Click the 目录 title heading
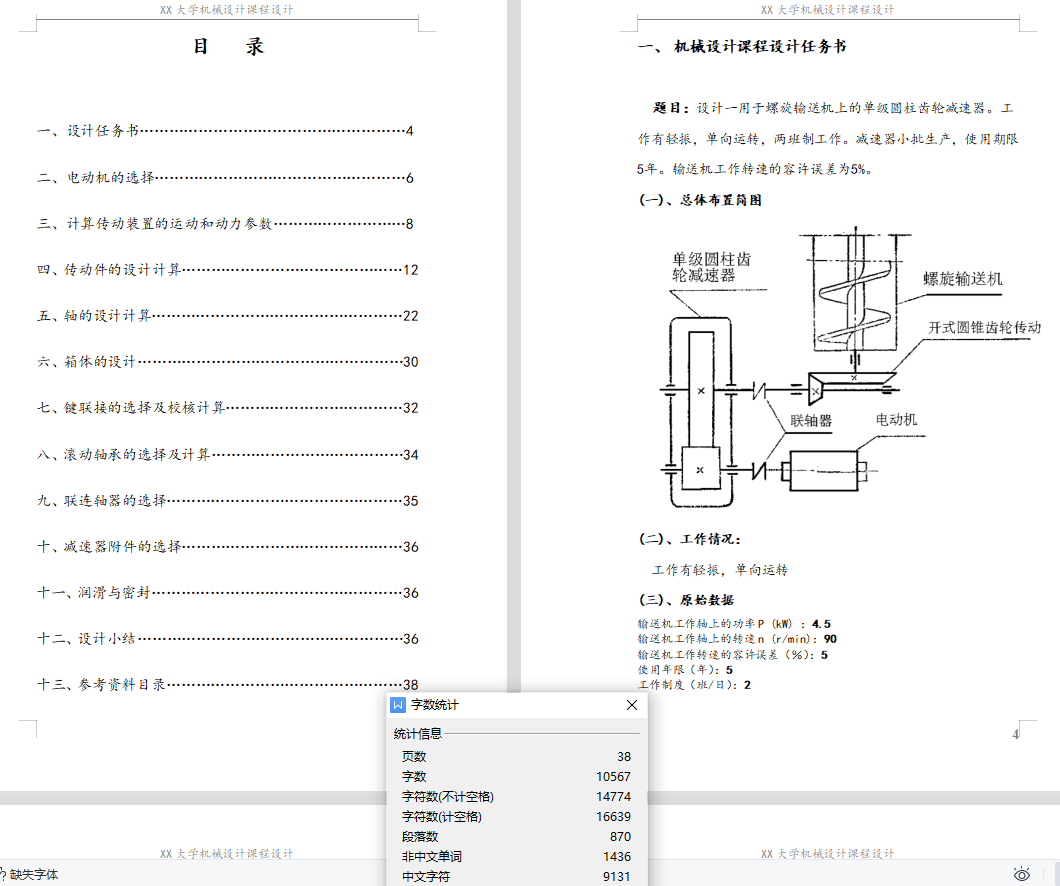 pos(228,47)
